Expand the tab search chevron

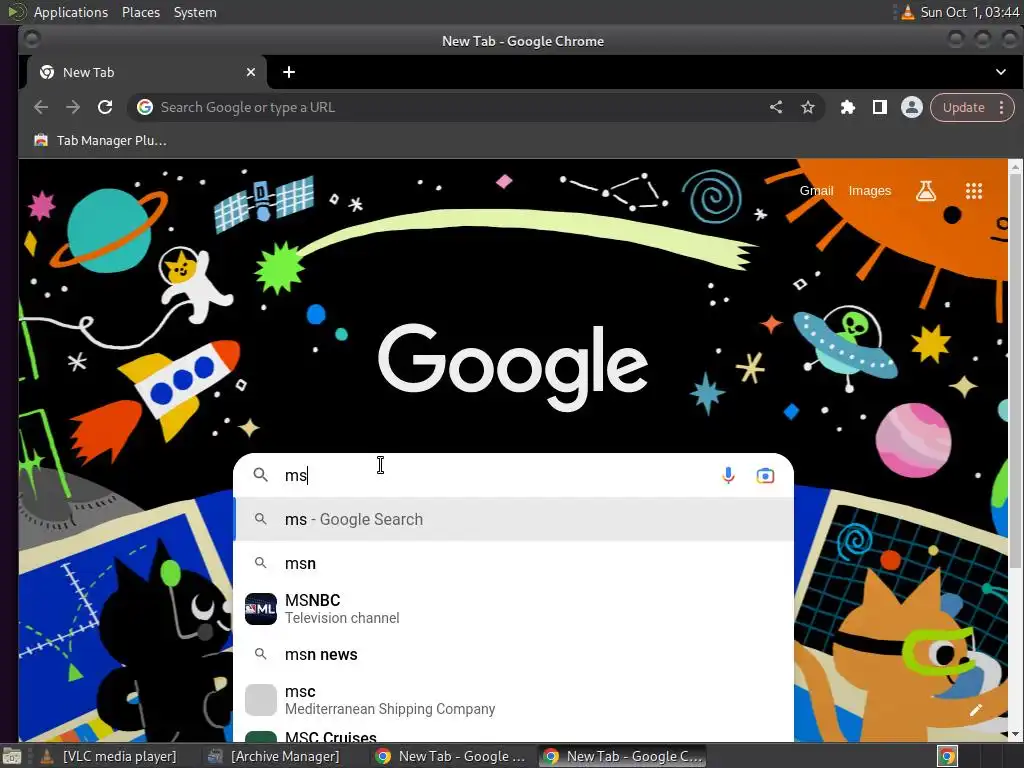pyautogui.click(x=1000, y=72)
